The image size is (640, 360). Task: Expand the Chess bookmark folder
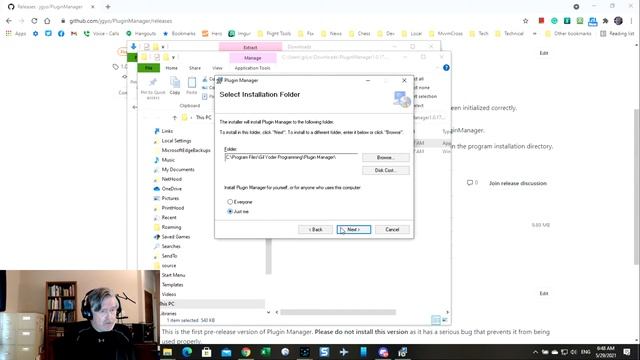[360, 33]
